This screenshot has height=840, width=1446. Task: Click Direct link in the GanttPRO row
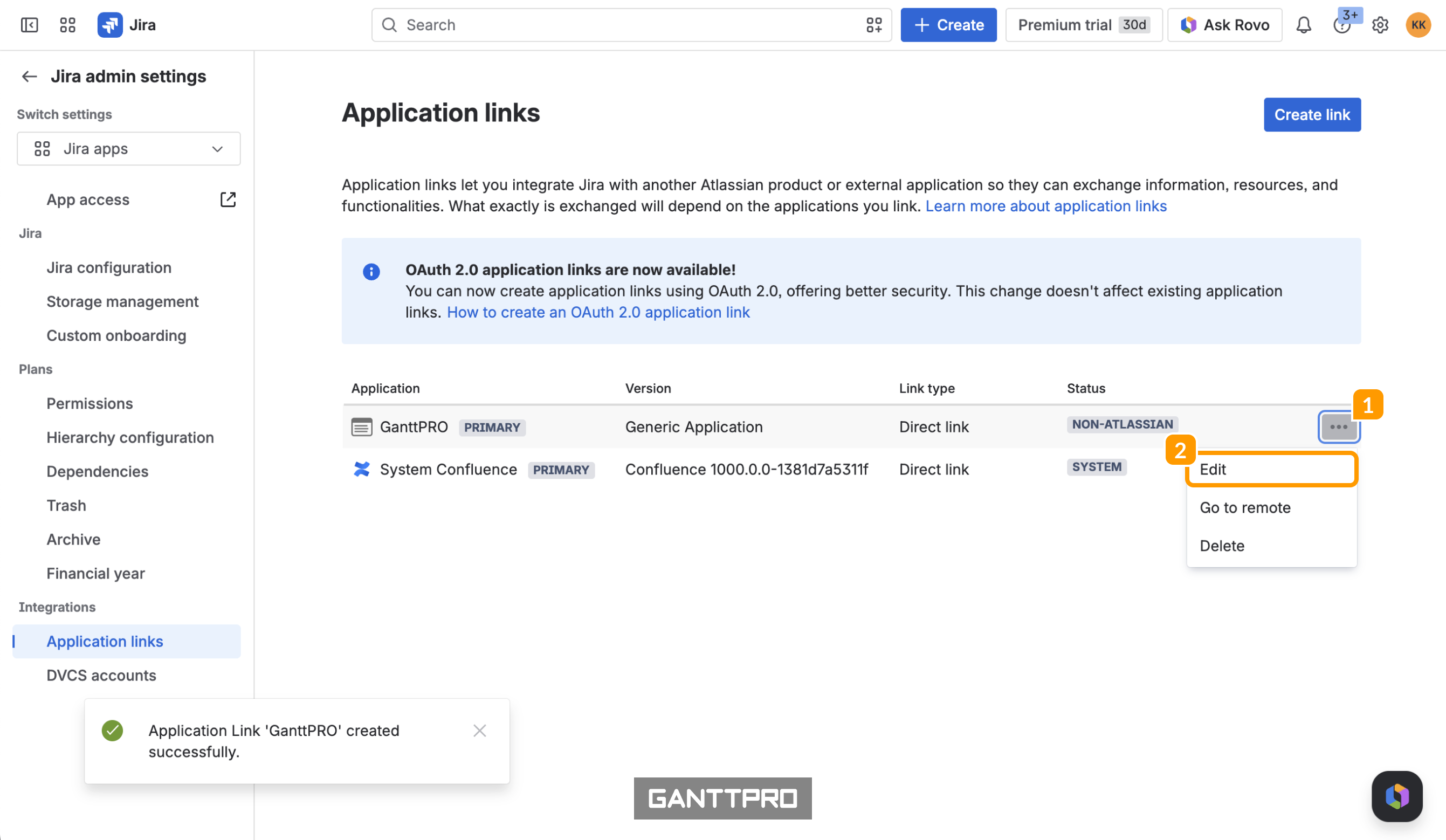[x=934, y=427]
